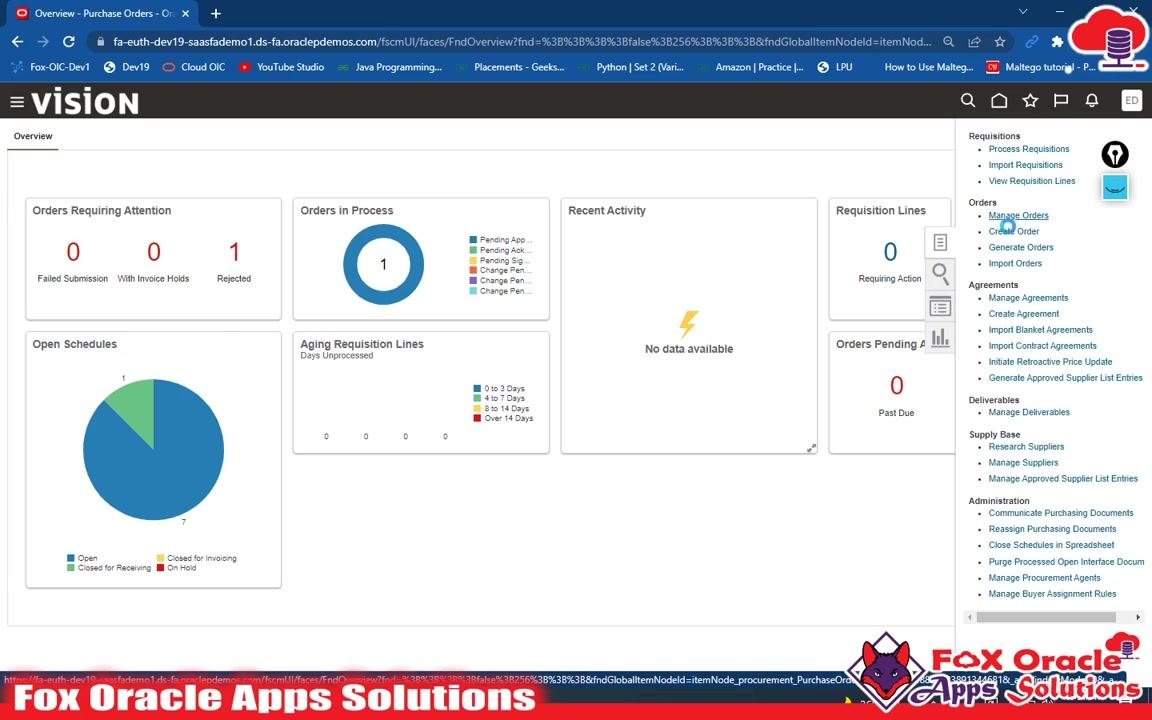1152x720 pixels.
Task: Click the browser share page icon
Action: click(974, 42)
